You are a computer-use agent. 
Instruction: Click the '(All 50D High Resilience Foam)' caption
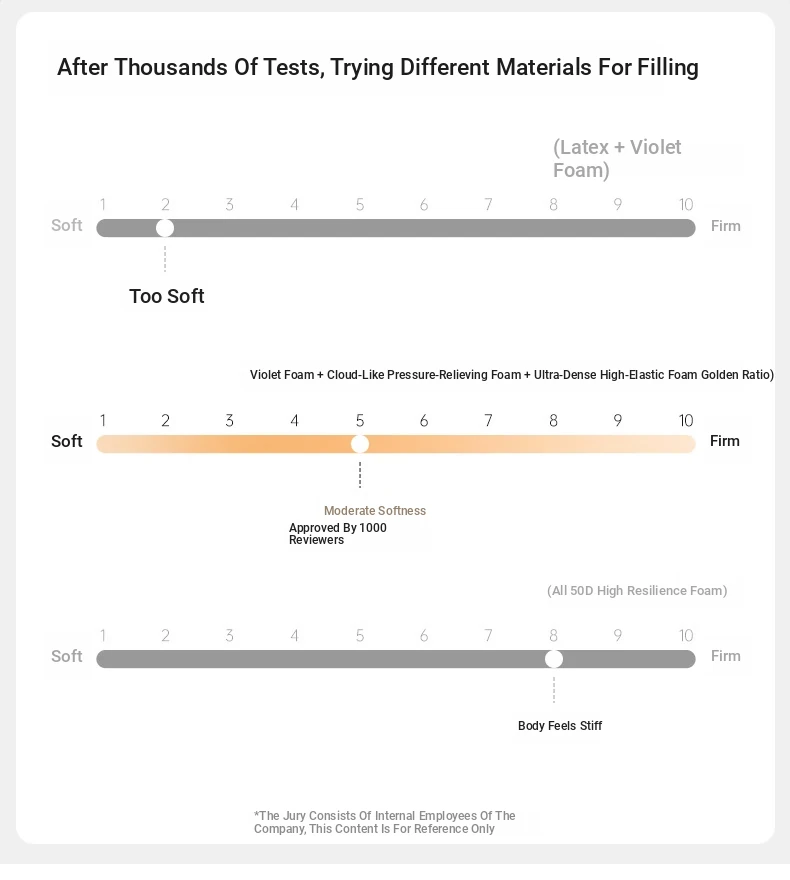coord(637,590)
